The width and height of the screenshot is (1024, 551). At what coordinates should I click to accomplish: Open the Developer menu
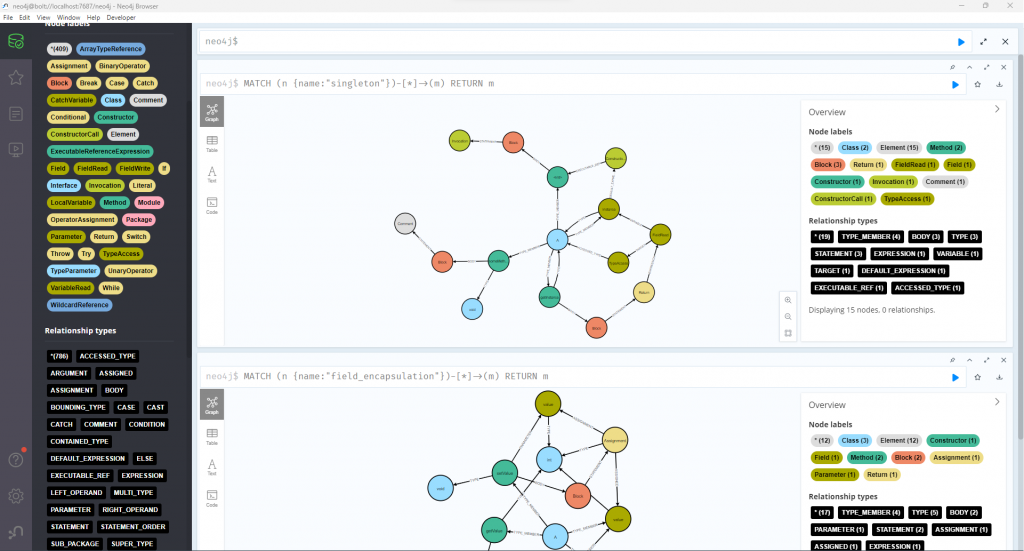point(121,18)
